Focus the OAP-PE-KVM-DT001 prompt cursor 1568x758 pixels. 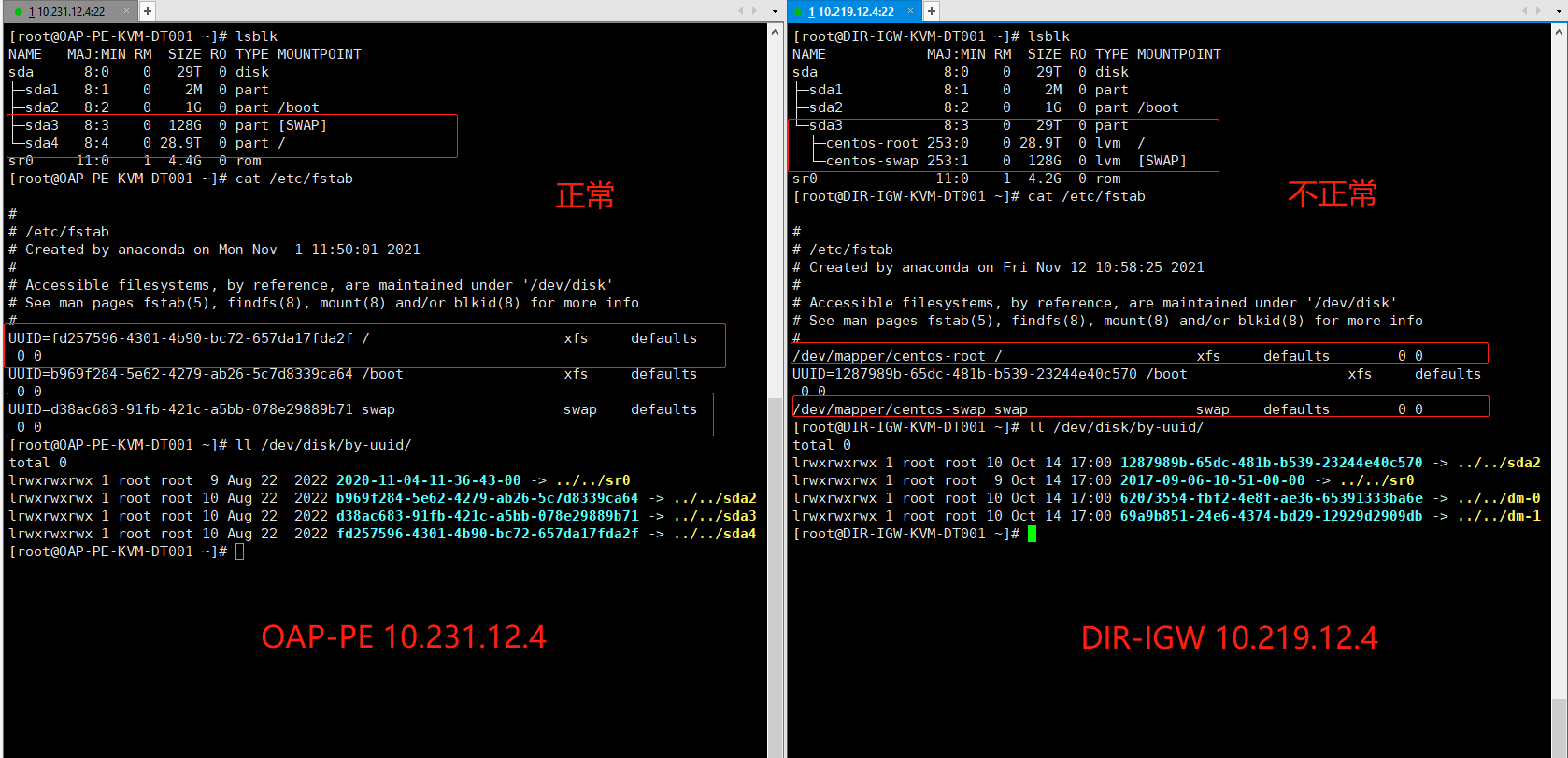(240, 551)
